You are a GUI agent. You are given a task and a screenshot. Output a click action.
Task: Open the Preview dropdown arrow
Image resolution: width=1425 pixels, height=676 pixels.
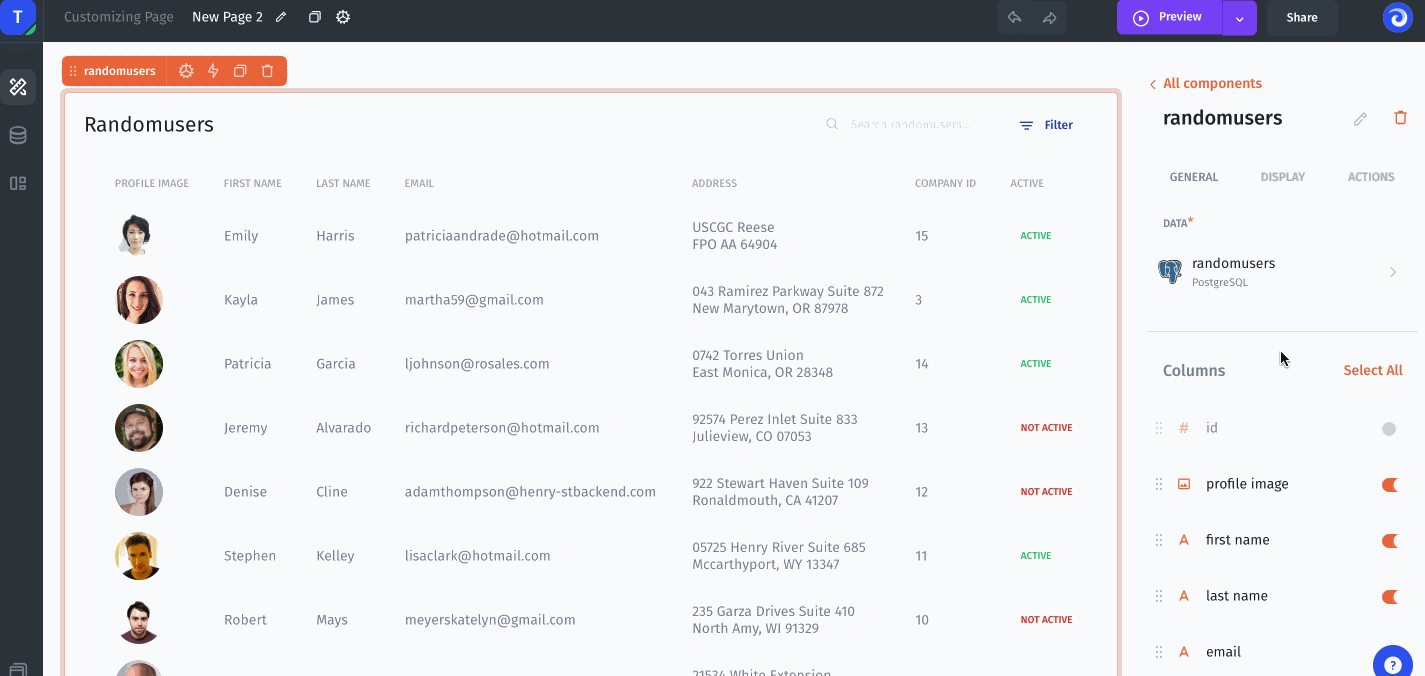[x=1240, y=18]
